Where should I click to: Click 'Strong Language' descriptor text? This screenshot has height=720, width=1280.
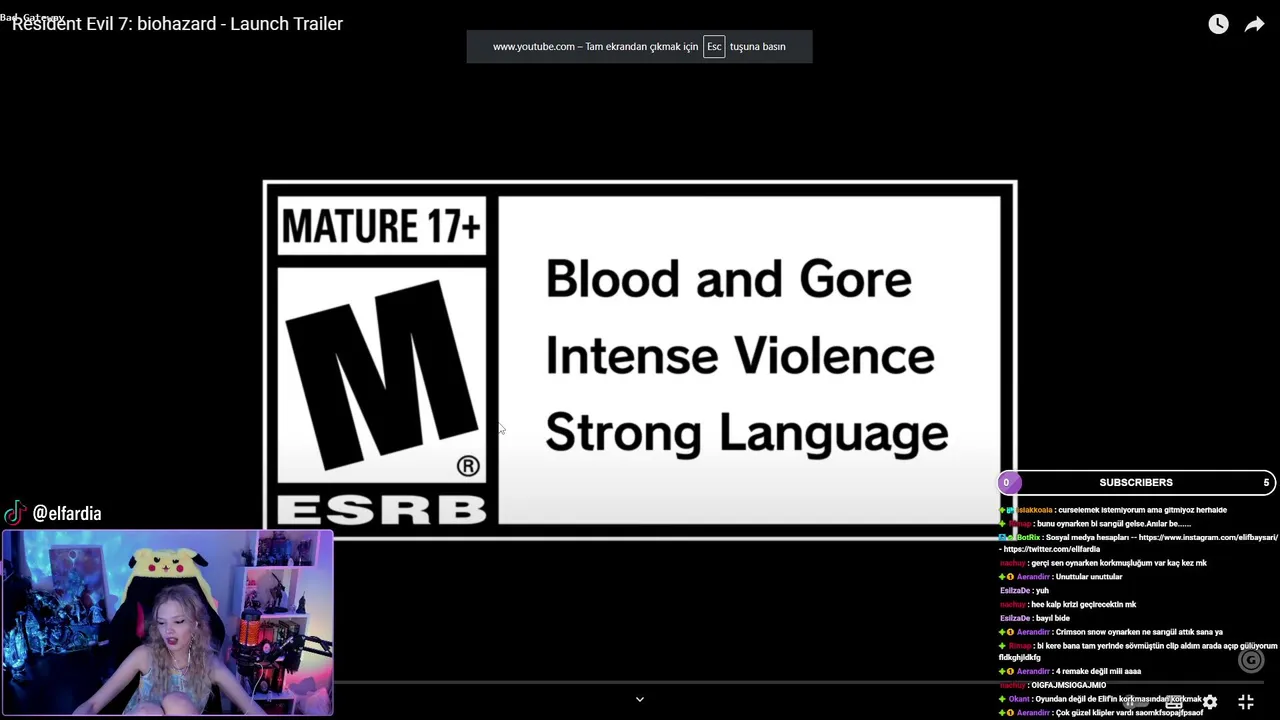pos(746,434)
